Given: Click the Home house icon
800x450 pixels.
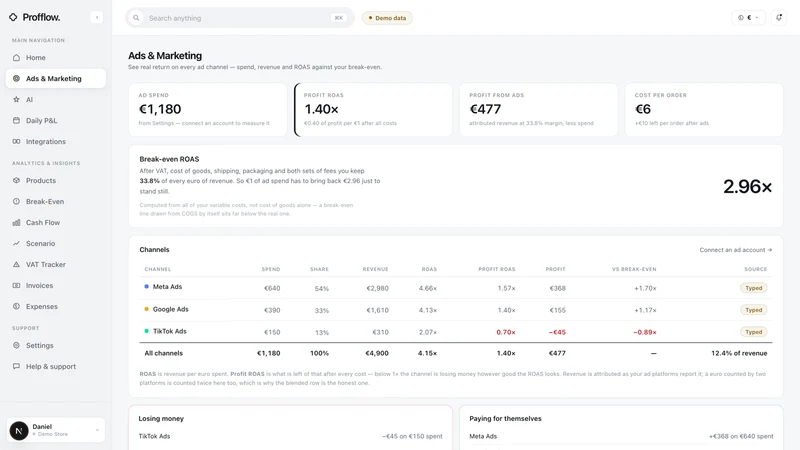Looking at the screenshot, I should (16, 58).
